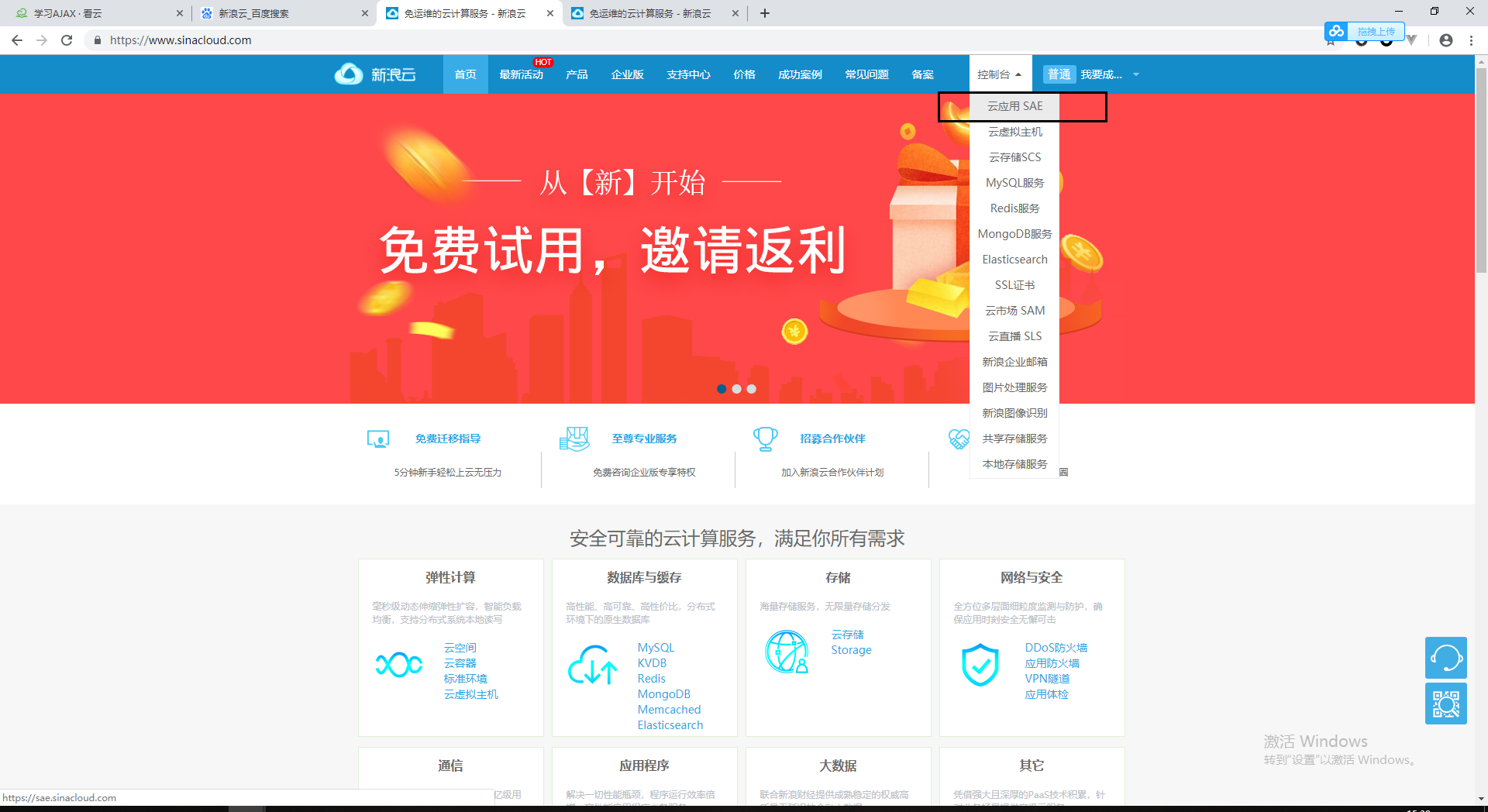Open the Chrome profile avatar icon

pos(1446,40)
